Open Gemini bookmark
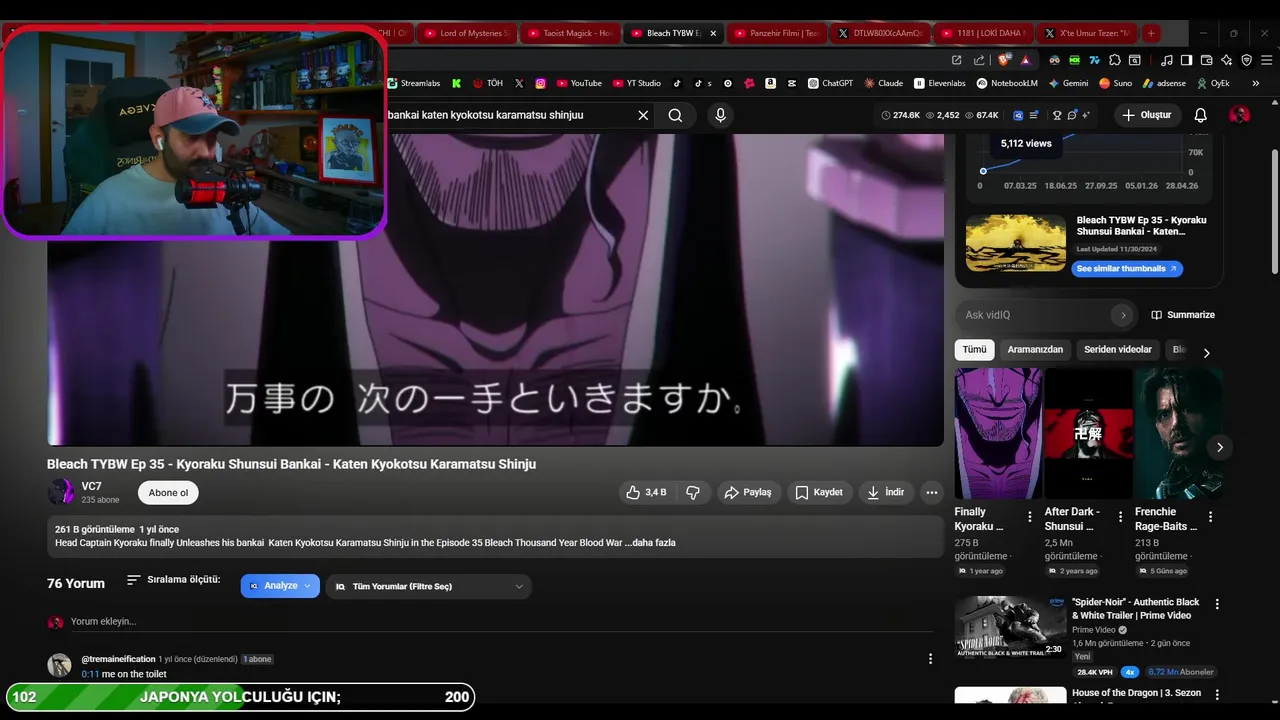The height and width of the screenshot is (720, 1280). click(x=1068, y=84)
